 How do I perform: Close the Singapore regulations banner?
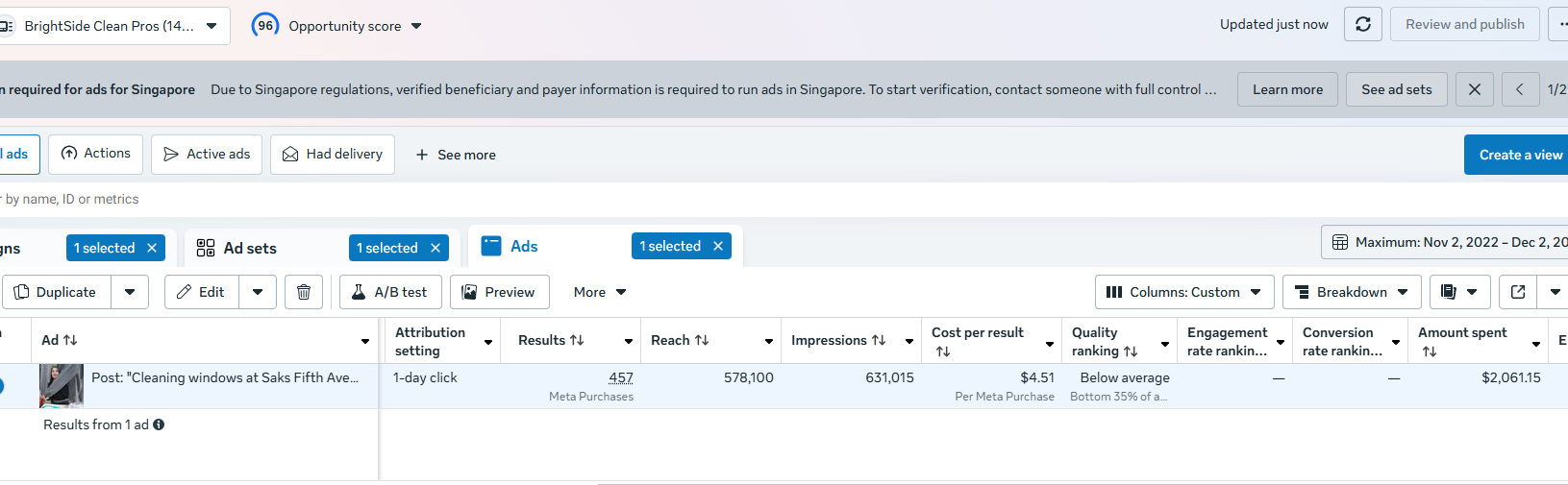pos(1474,89)
